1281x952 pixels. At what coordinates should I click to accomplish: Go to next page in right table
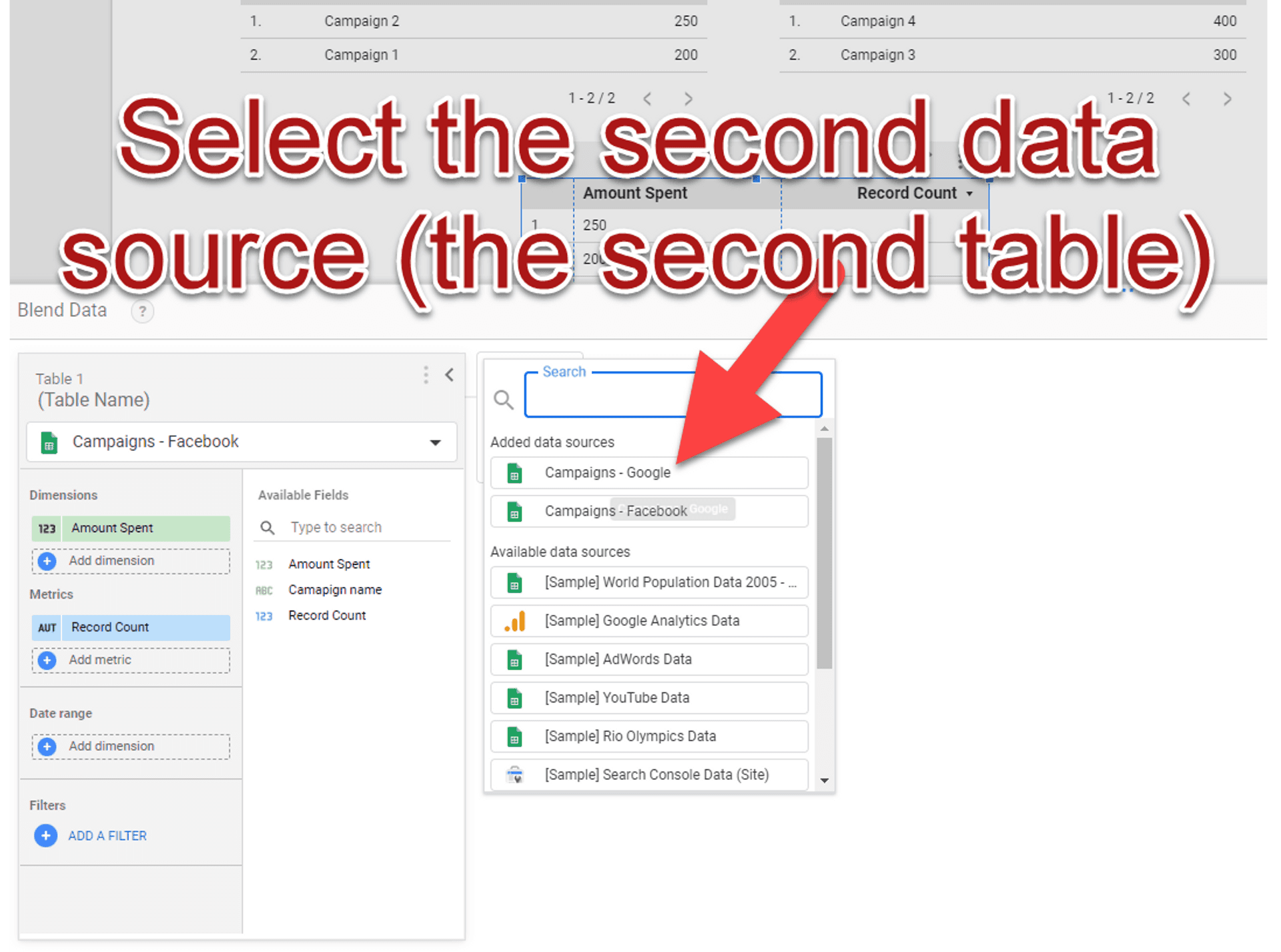pos(1227,99)
